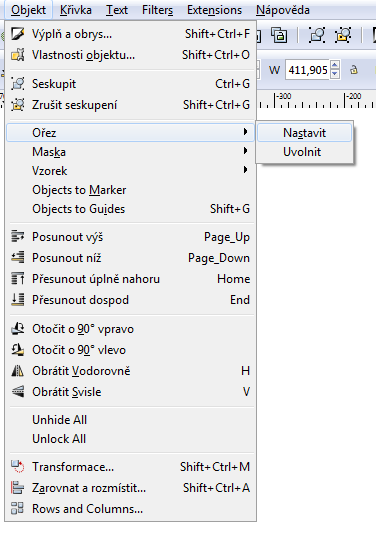Viewport: 376px width, 534px height.
Task: Expand the Vzorek submenu arrow
Action: pos(245,170)
